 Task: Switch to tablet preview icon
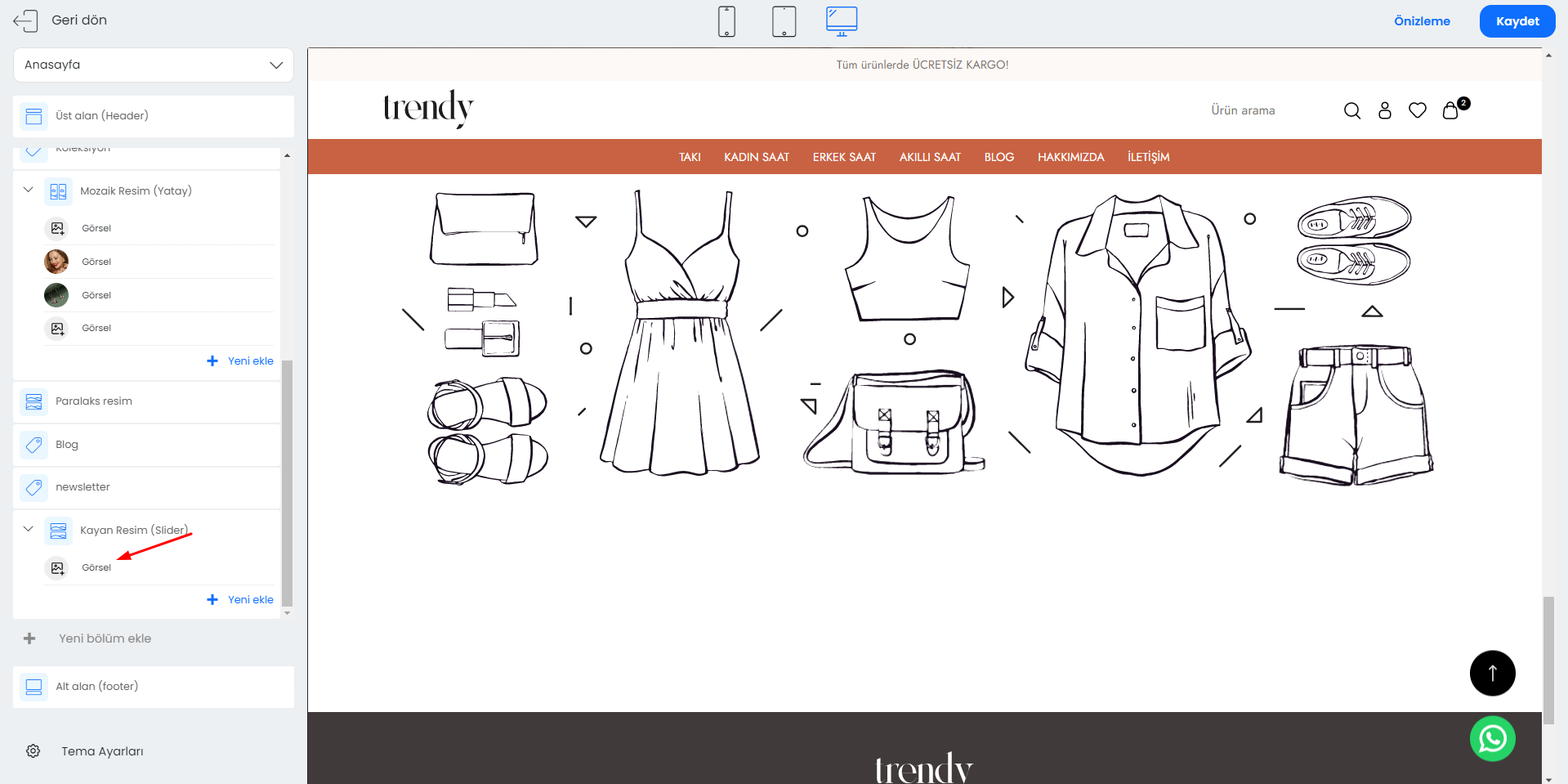coord(784,21)
